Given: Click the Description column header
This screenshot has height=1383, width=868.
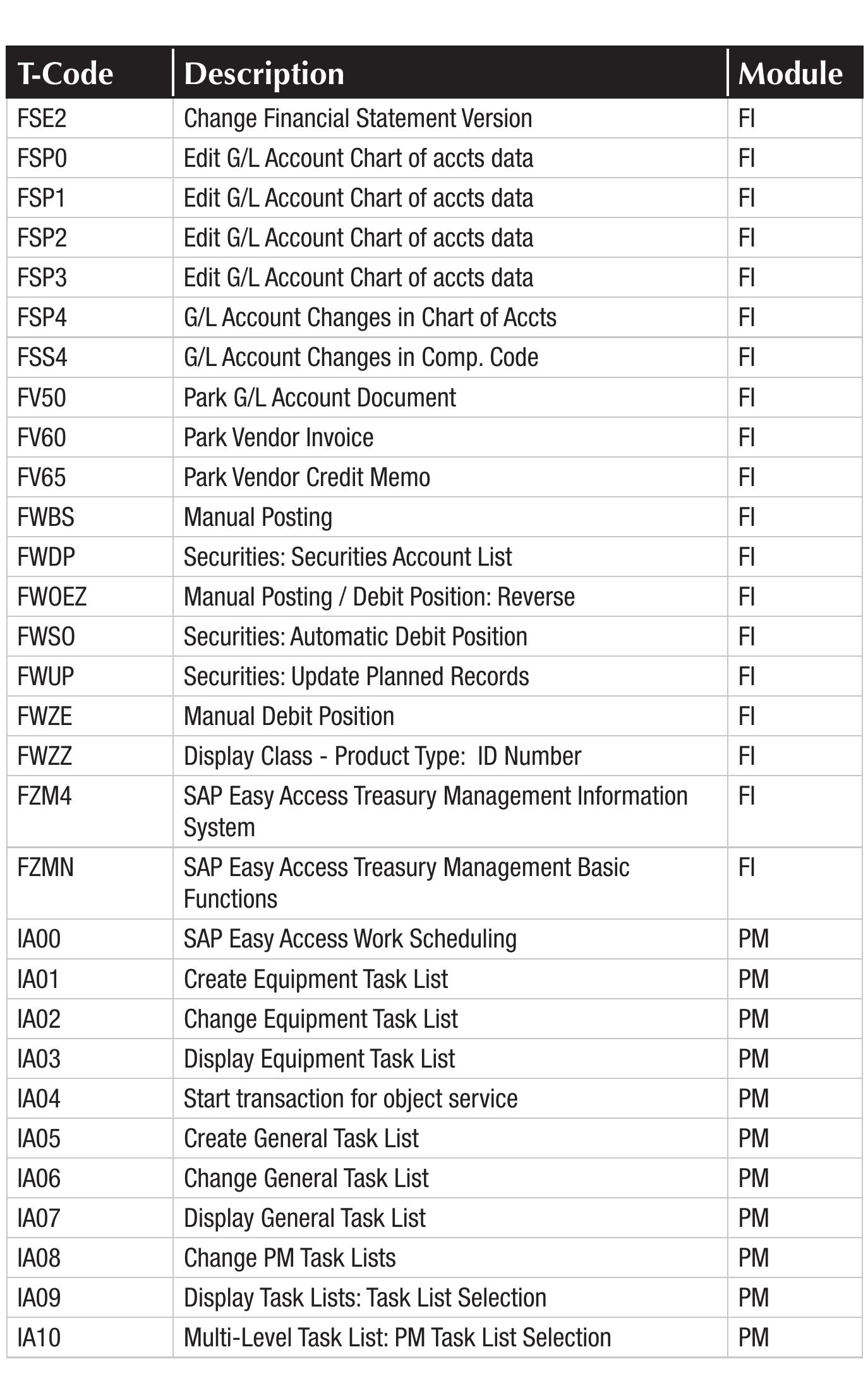Looking at the screenshot, I should [x=264, y=73].
